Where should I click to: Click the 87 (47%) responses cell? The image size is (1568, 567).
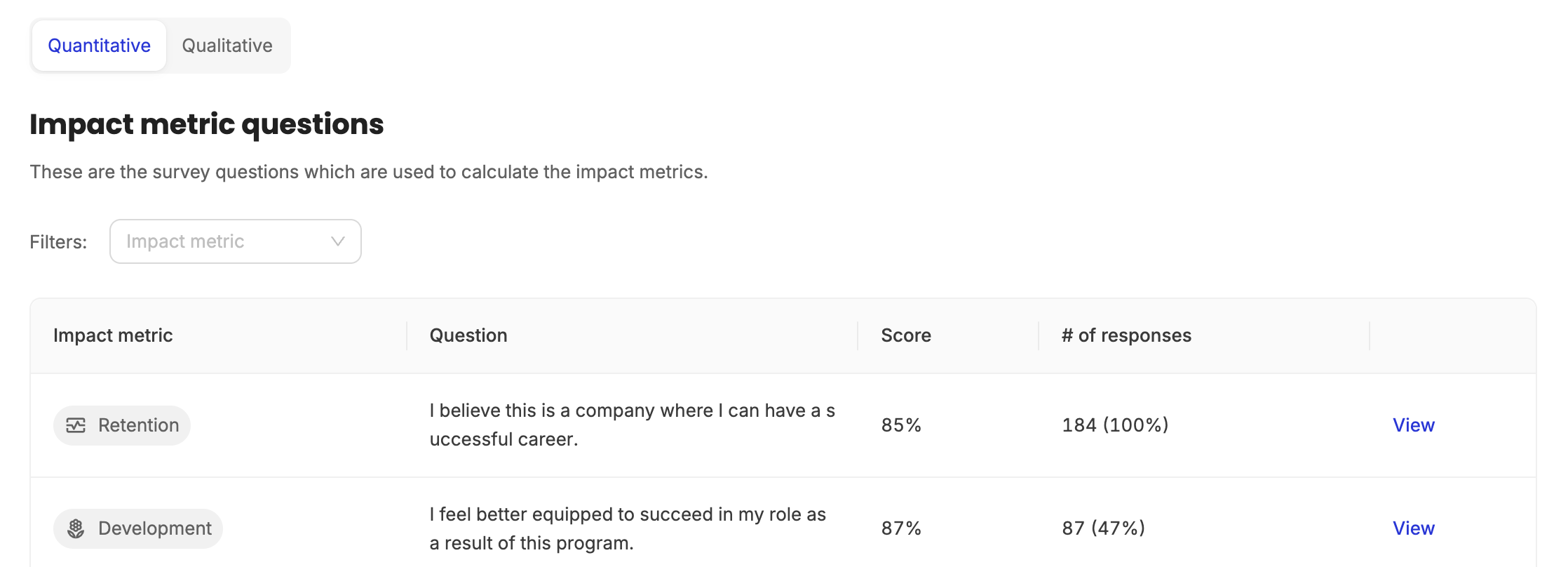click(x=1103, y=528)
